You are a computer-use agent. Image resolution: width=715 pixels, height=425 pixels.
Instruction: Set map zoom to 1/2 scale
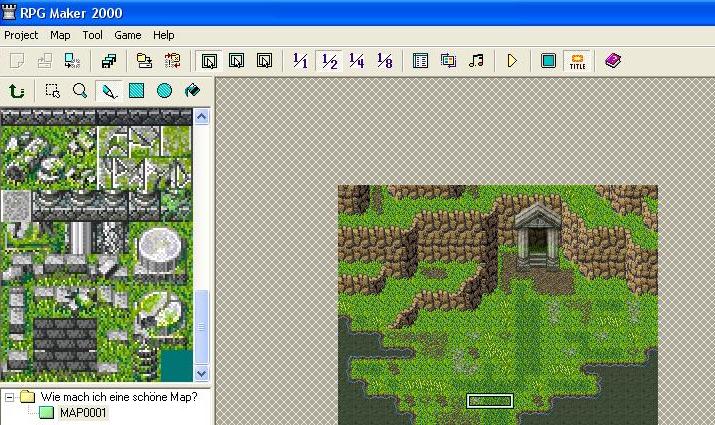(x=329, y=61)
